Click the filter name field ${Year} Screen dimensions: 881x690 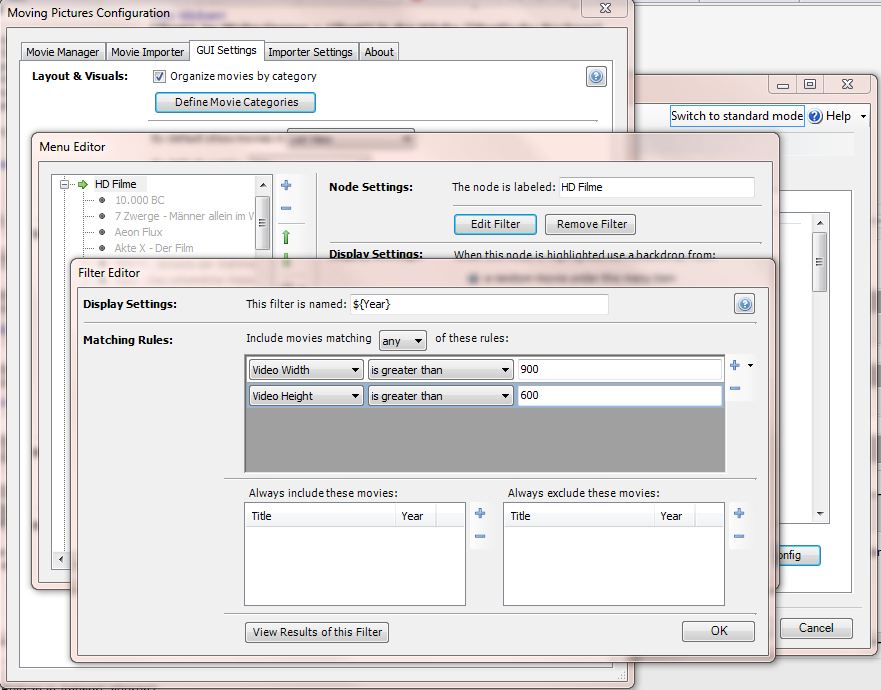[x=479, y=304]
